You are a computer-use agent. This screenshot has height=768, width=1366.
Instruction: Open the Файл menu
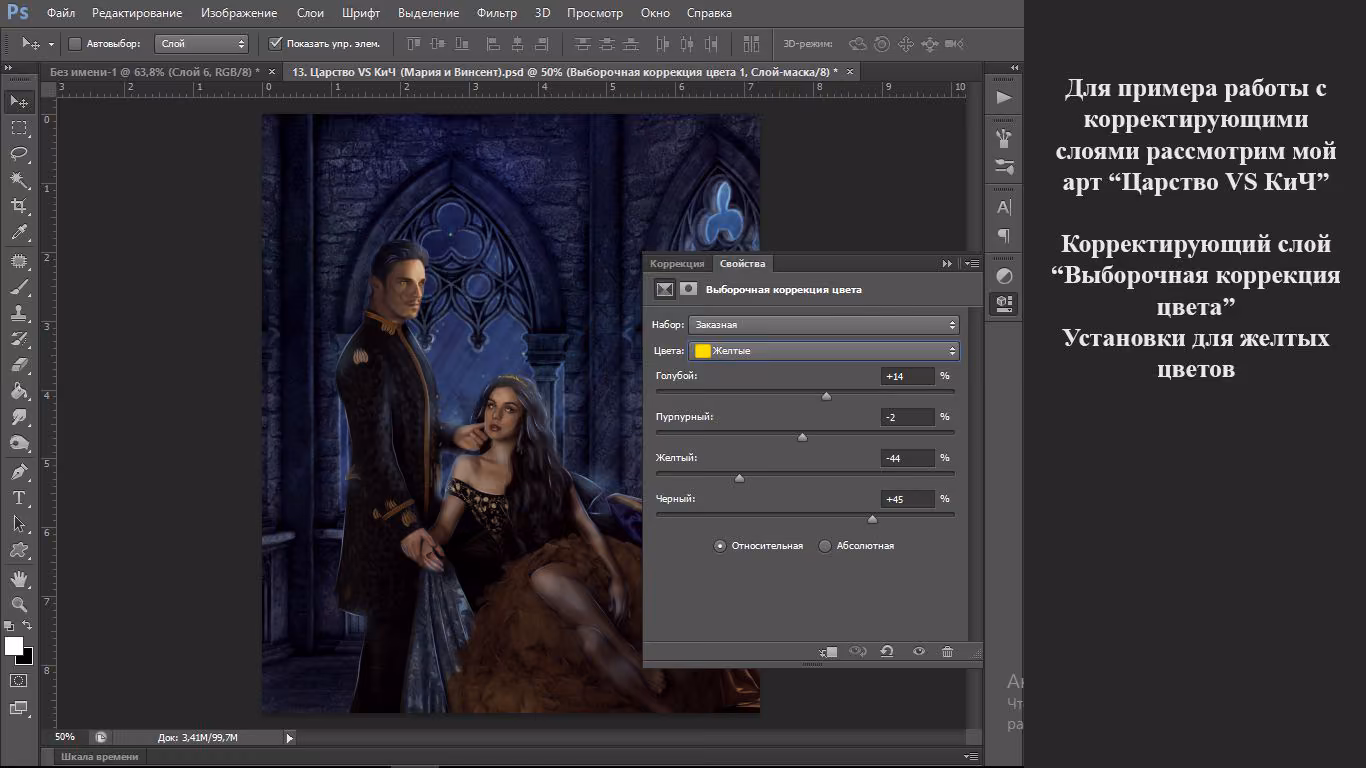pos(60,13)
